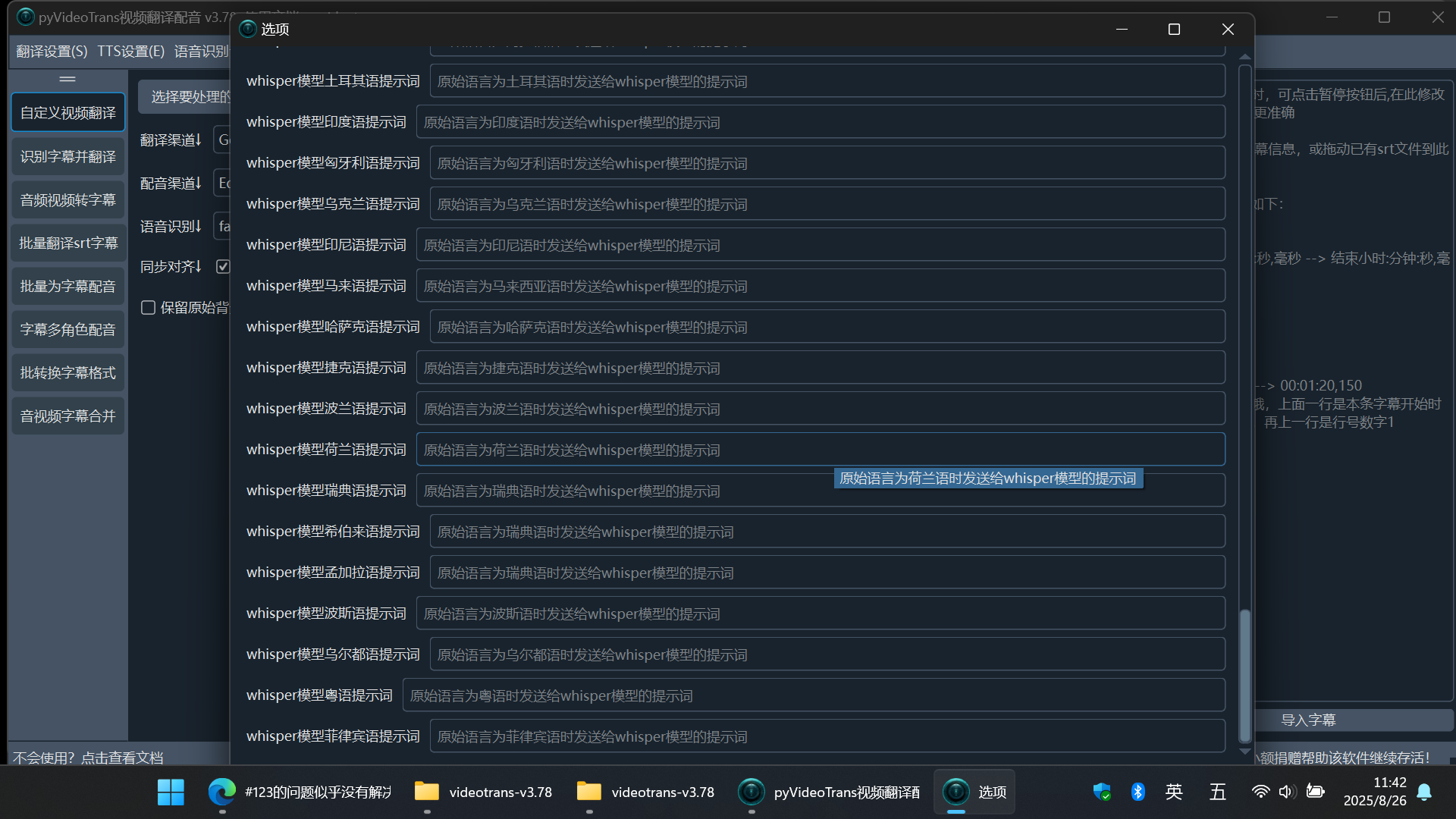1456x819 pixels.
Task: Focus the whisper Turkish prompt field
Action: pyautogui.click(x=827, y=81)
